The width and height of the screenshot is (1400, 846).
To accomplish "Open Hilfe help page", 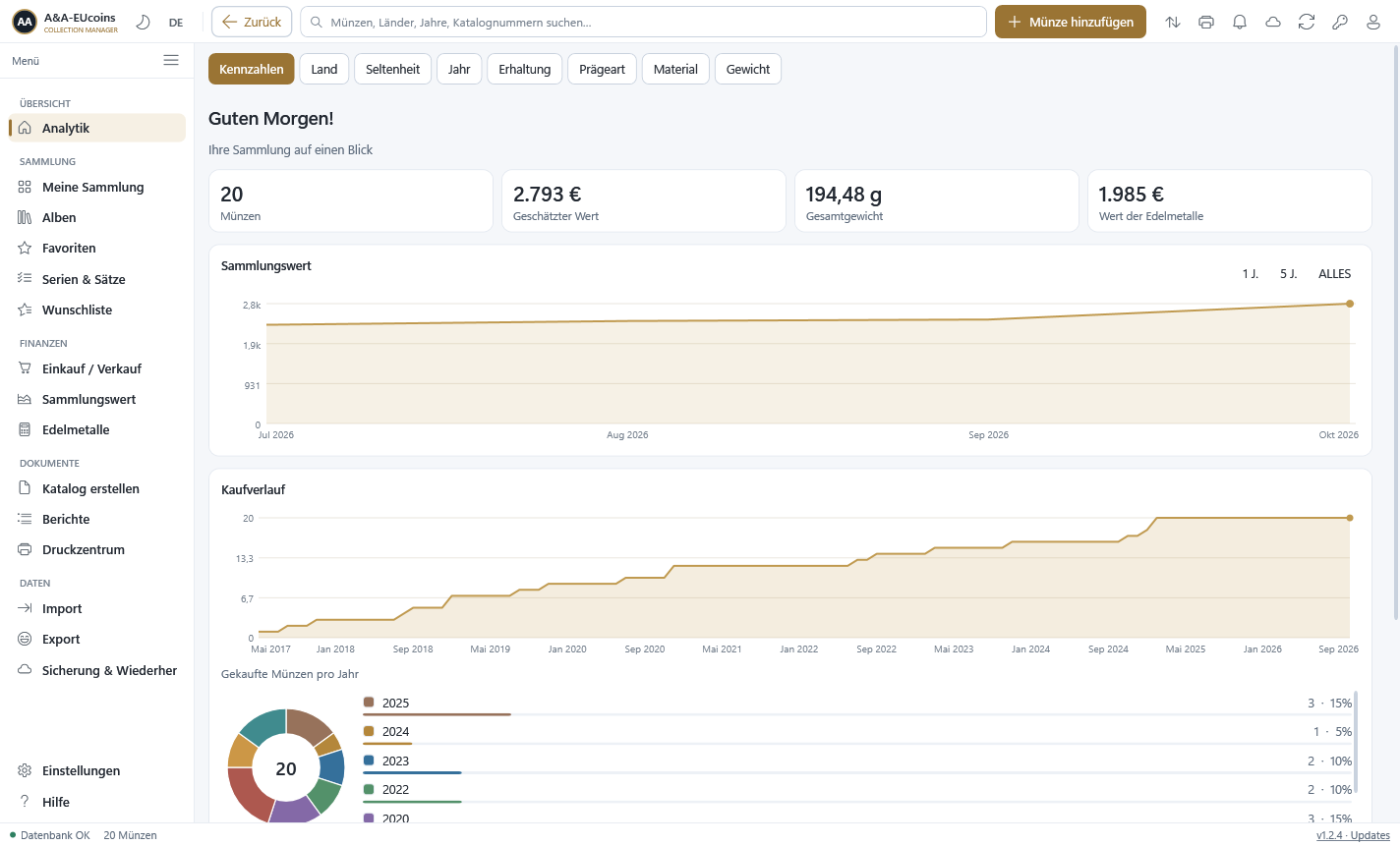I will 97,802.
